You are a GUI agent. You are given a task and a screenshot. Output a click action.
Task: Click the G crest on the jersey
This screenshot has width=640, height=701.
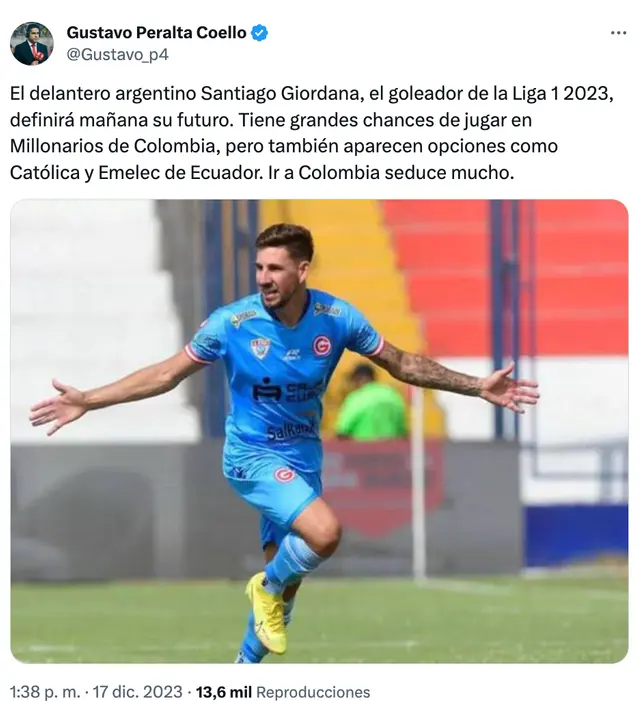[x=322, y=345]
